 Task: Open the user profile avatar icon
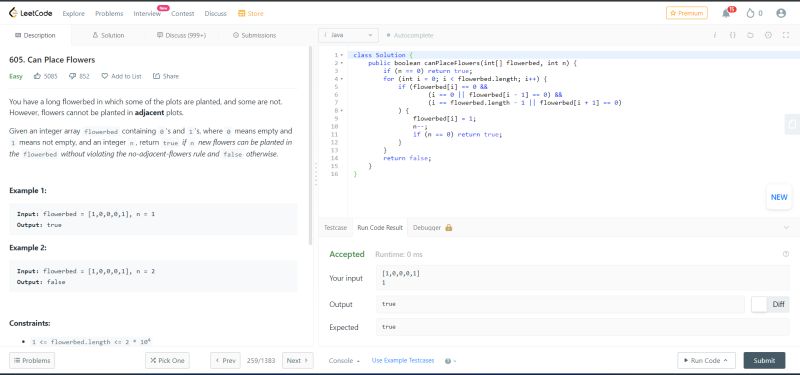coord(781,13)
